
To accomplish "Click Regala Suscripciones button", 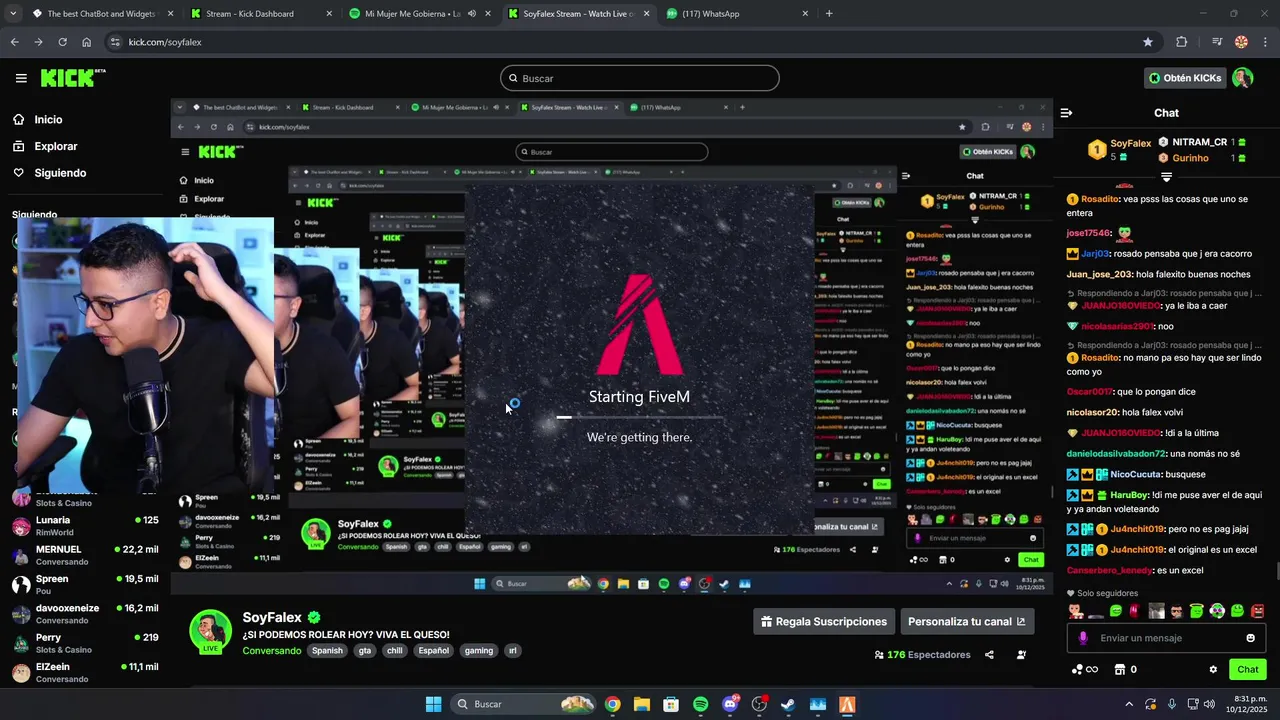I will 824,622.
